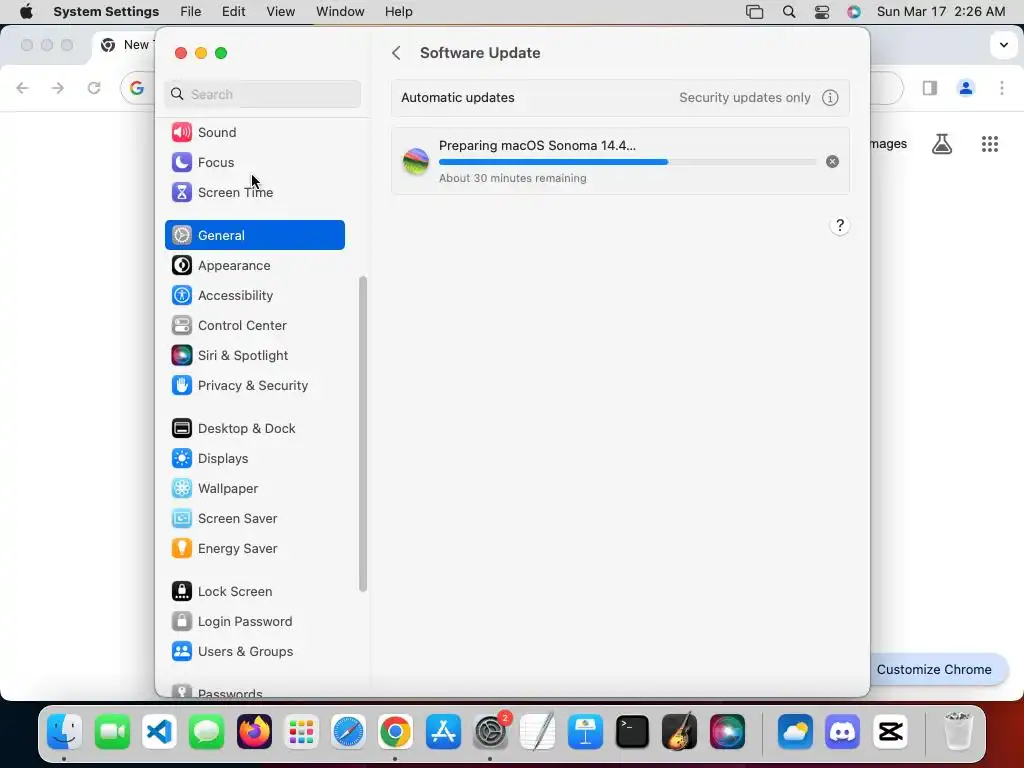Launch GarageBand from the Dock
The height and width of the screenshot is (768, 1024).
tap(679, 731)
